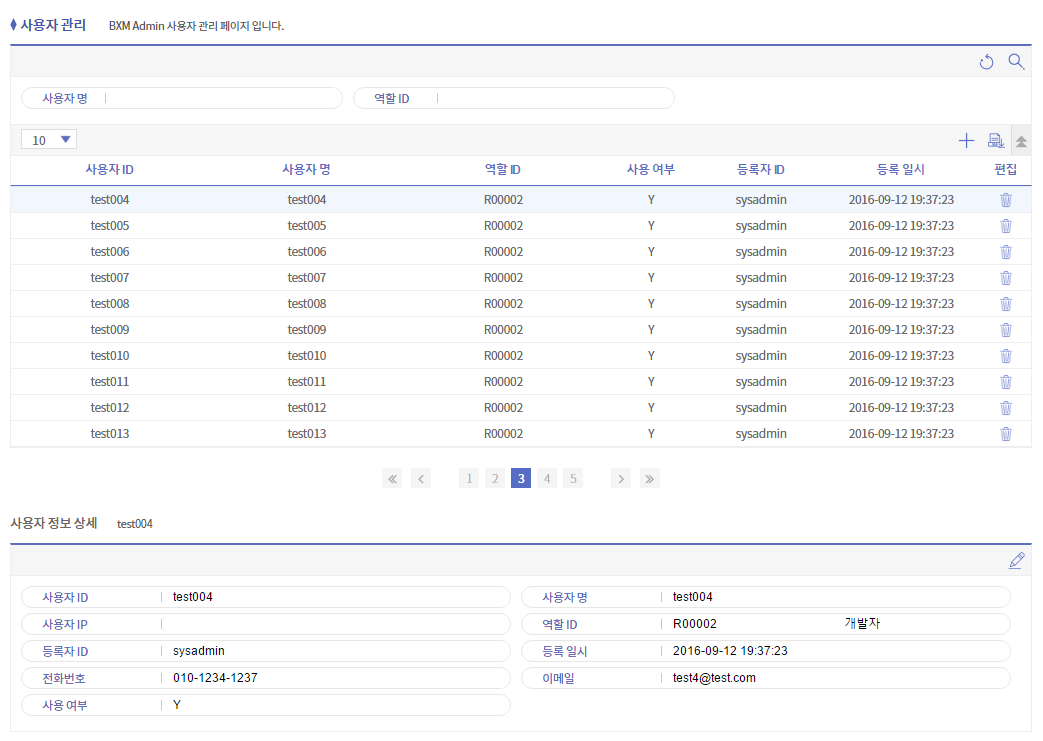Collapse the grid with double-up arrow

(x=1021, y=140)
